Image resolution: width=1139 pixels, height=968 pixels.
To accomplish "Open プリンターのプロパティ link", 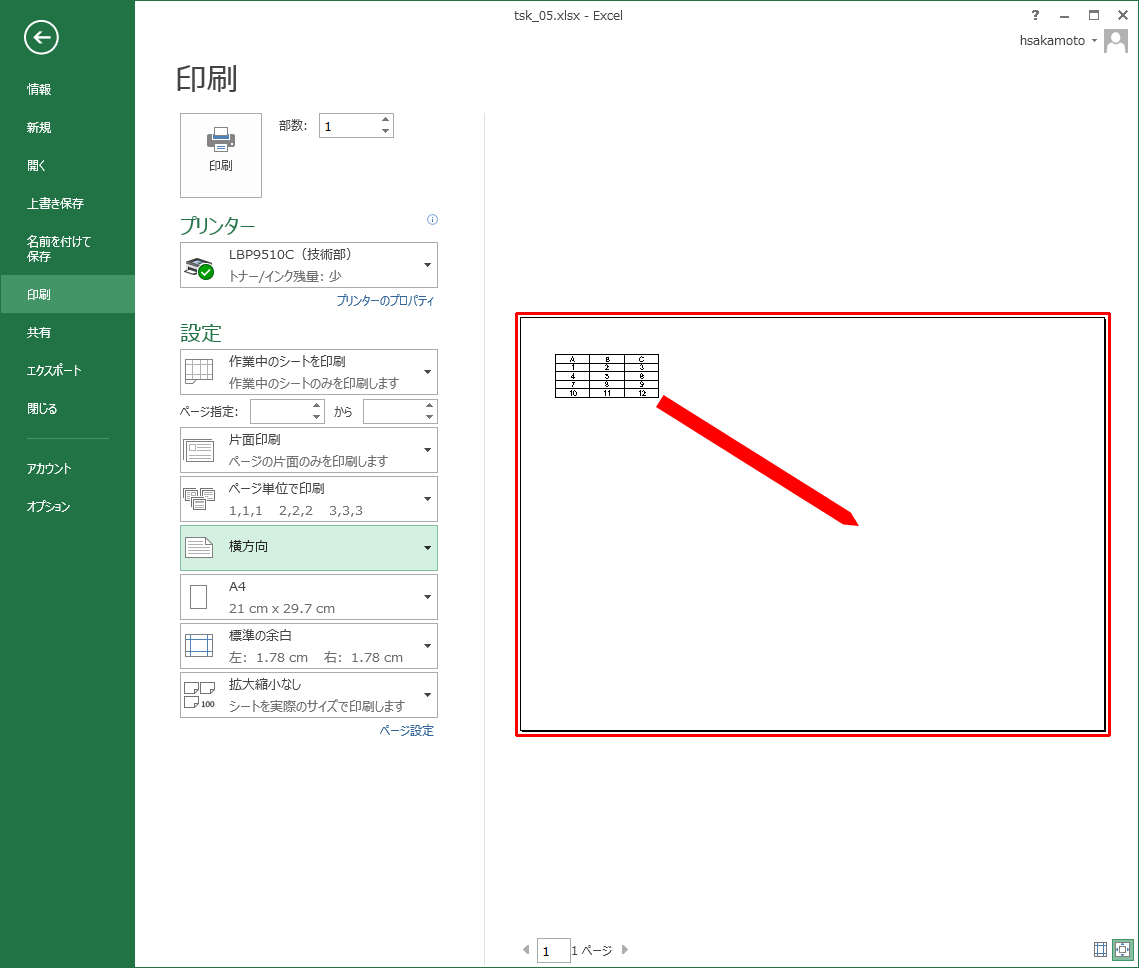I will (386, 301).
